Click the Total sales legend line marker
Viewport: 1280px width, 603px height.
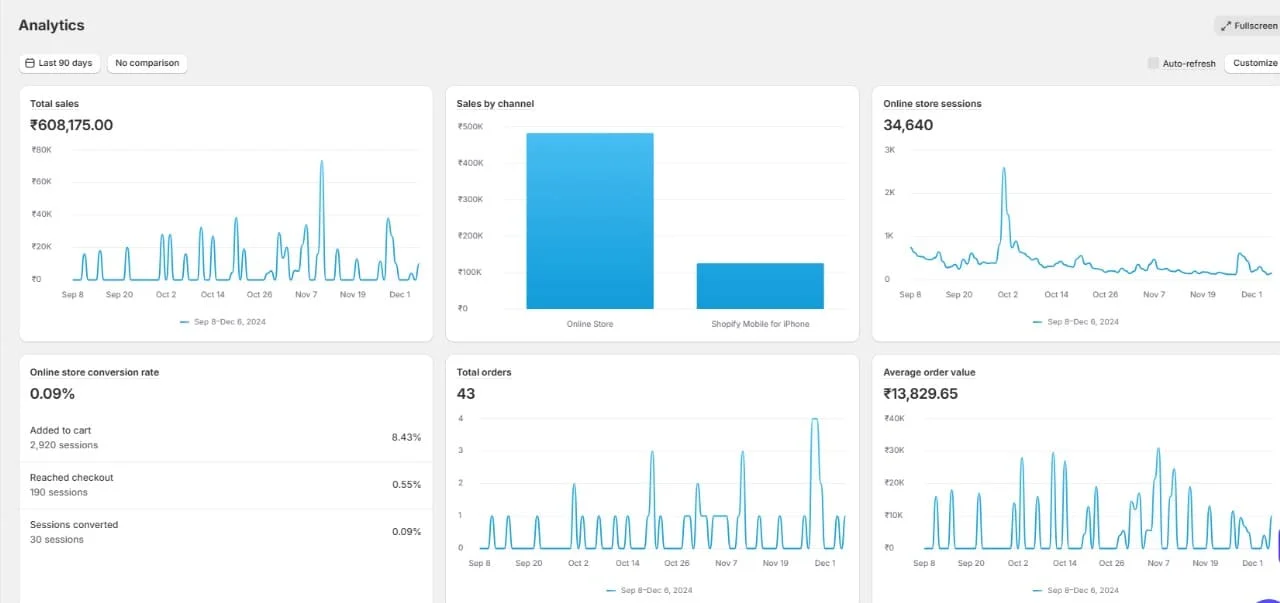pos(184,322)
